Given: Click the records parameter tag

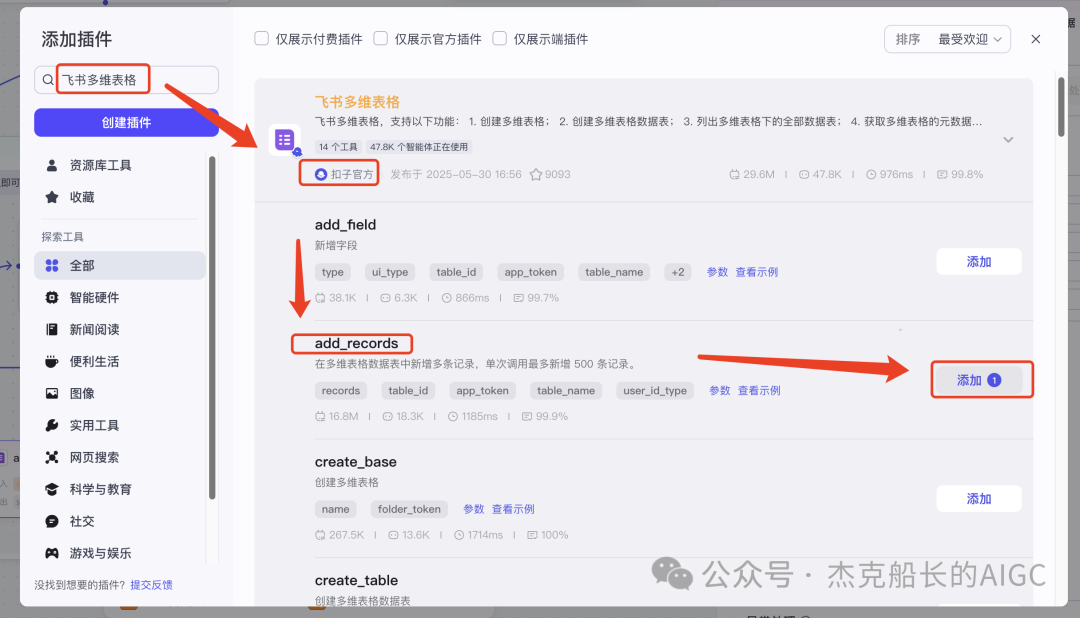Looking at the screenshot, I should click(340, 391).
